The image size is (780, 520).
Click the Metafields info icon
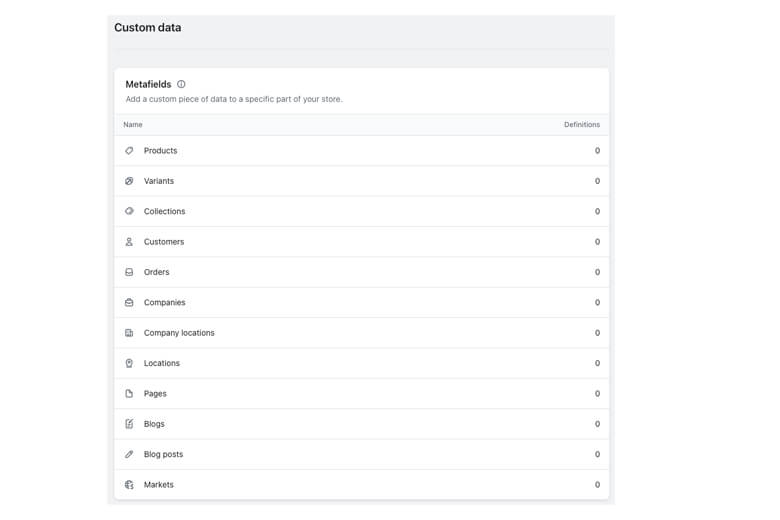point(181,84)
